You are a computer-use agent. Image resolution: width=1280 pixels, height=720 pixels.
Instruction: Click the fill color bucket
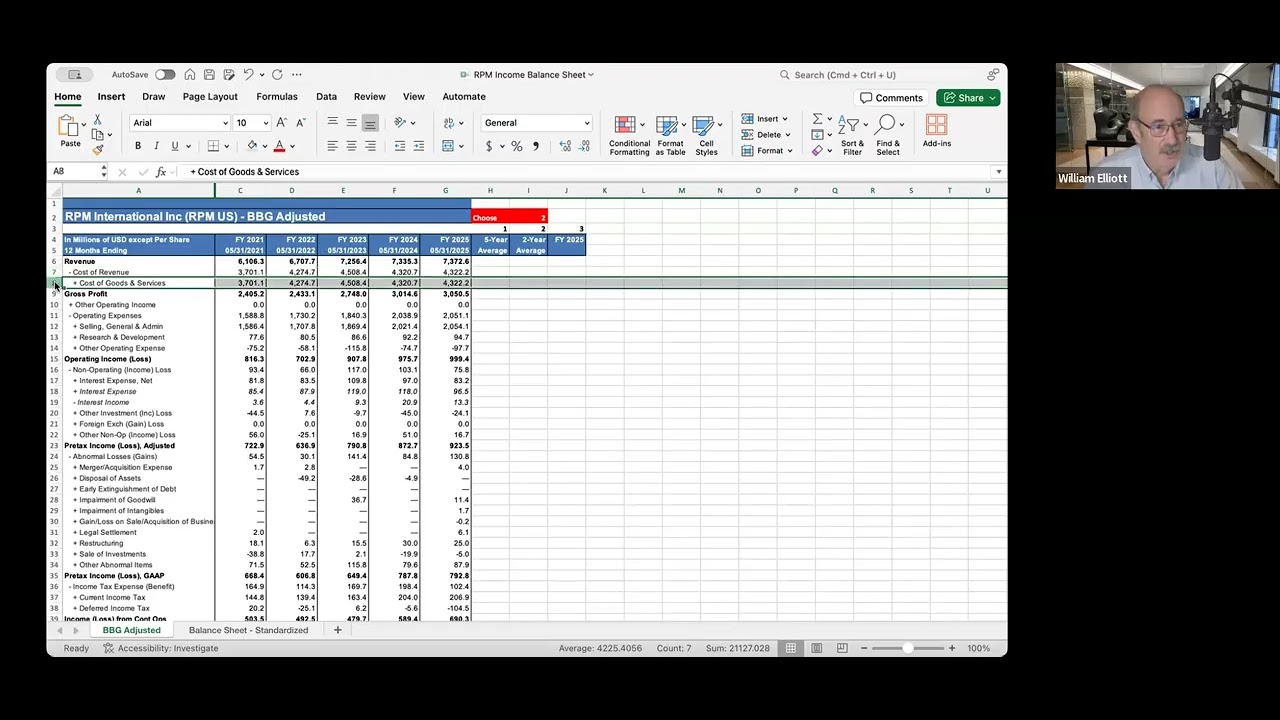(x=252, y=146)
